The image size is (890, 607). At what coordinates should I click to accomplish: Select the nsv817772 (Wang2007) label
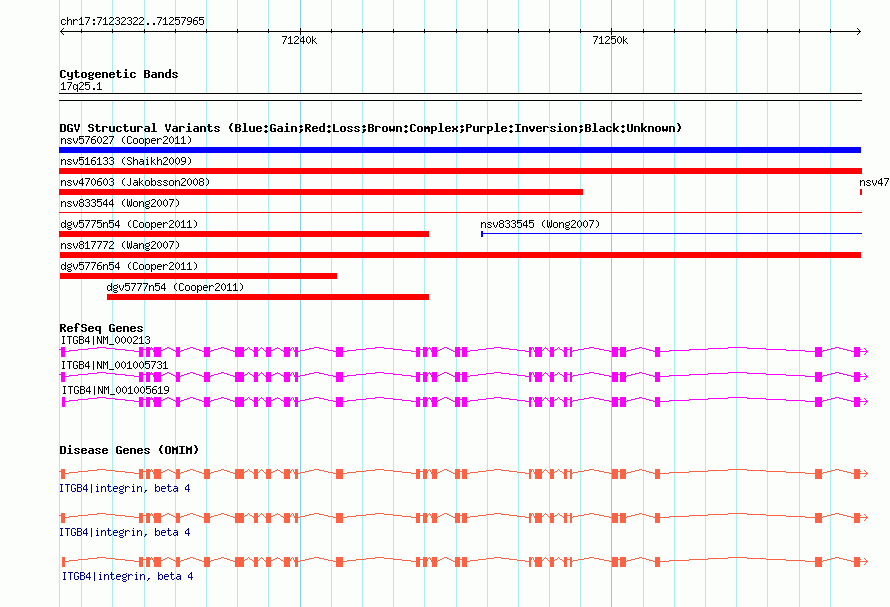click(x=120, y=245)
